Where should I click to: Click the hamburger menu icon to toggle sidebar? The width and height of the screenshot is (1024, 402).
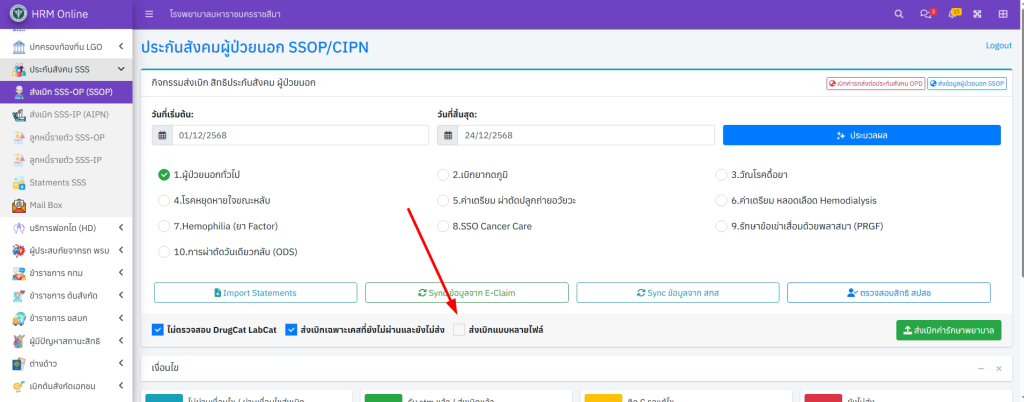click(x=149, y=14)
